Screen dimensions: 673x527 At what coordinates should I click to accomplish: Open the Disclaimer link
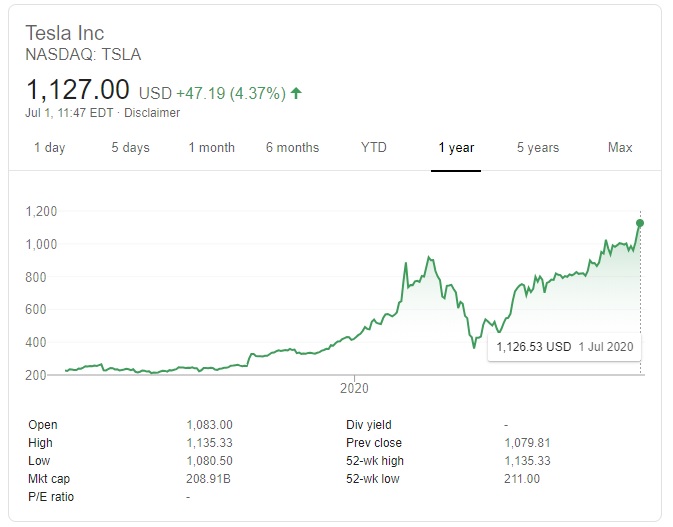[x=153, y=113]
